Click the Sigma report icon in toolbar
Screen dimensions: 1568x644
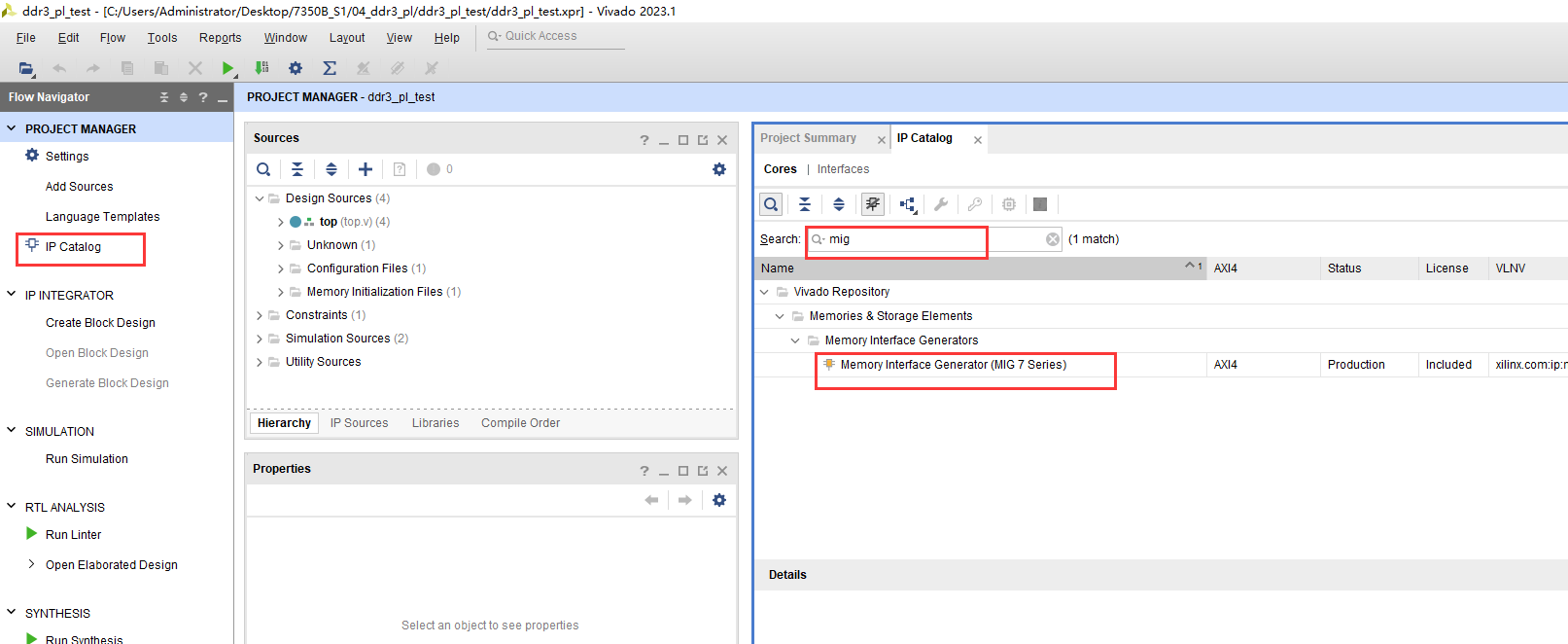tap(330, 68)
